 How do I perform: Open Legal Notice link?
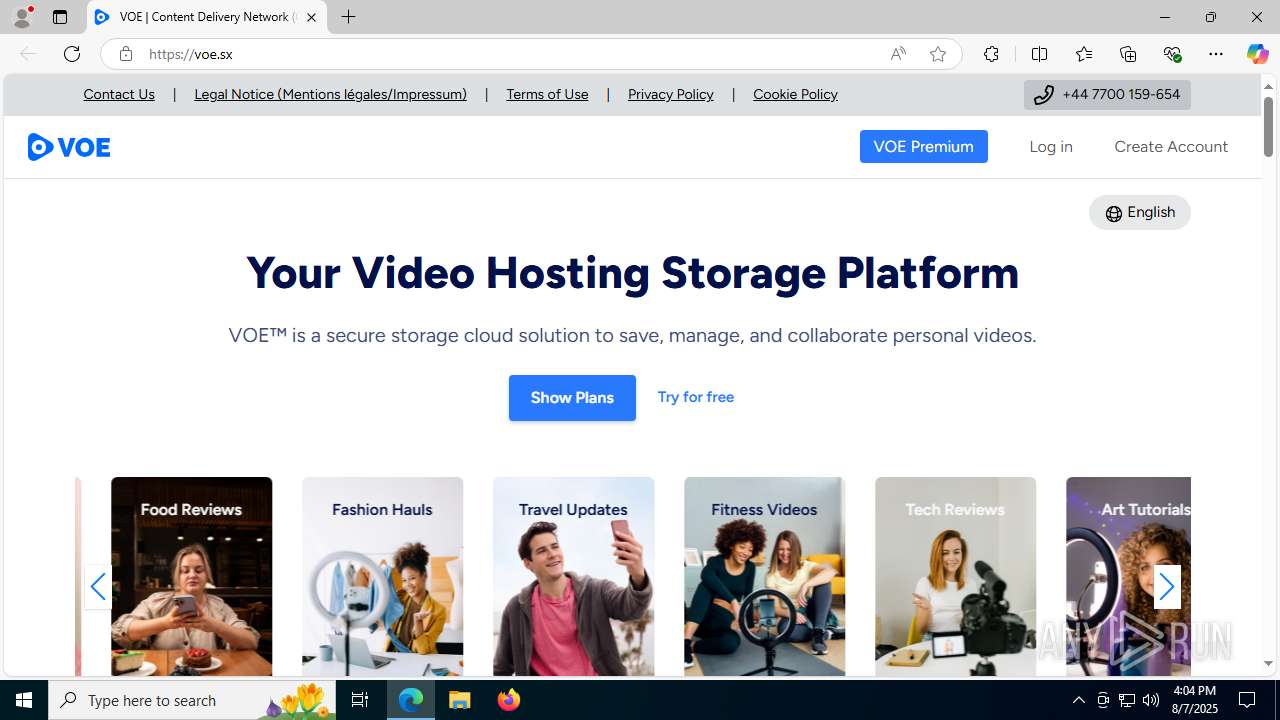click(331, 94)
